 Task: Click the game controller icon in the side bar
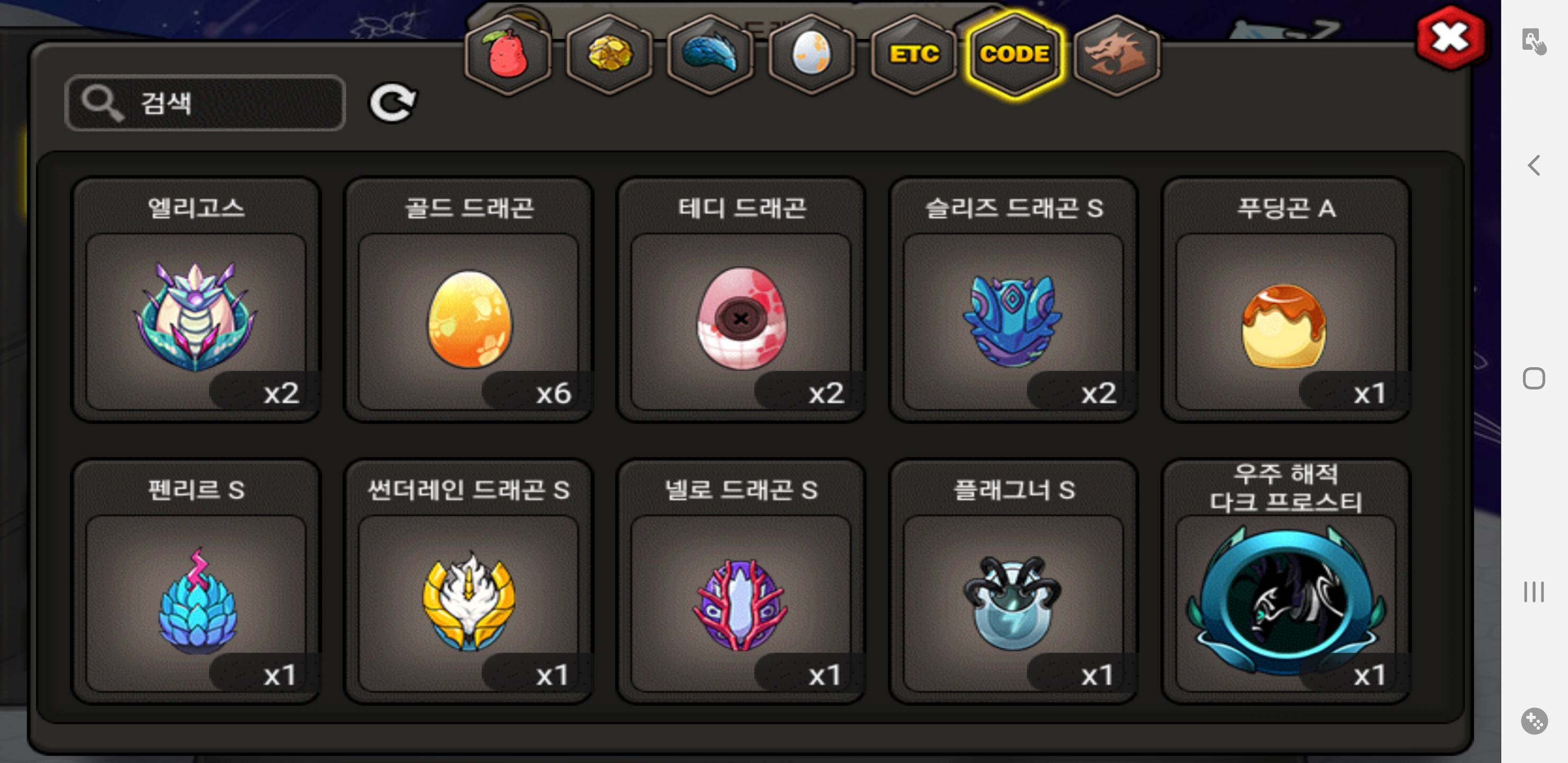[x=1534, y=721]
